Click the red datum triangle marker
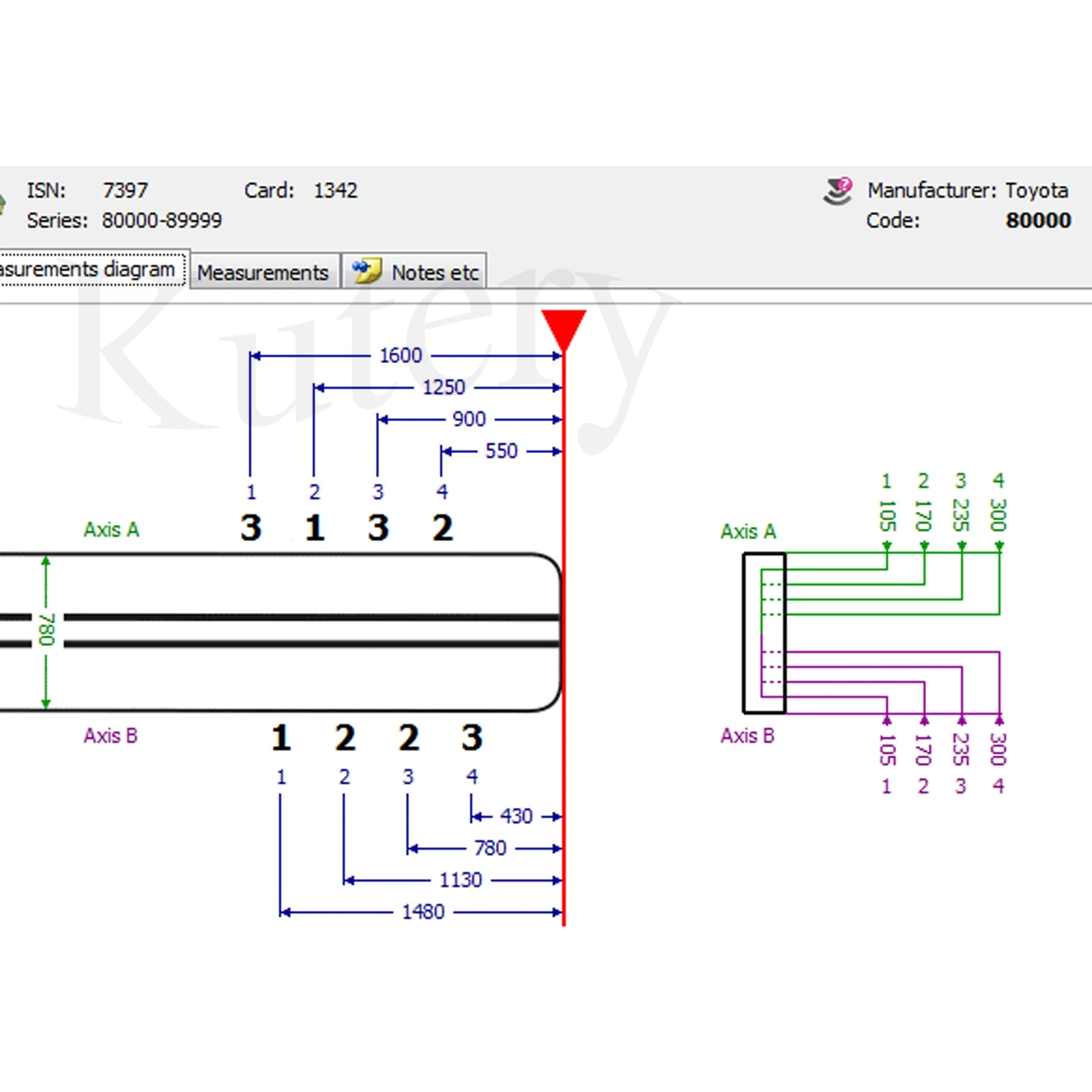1092x1092 pixels. click(x=564, y=331)
